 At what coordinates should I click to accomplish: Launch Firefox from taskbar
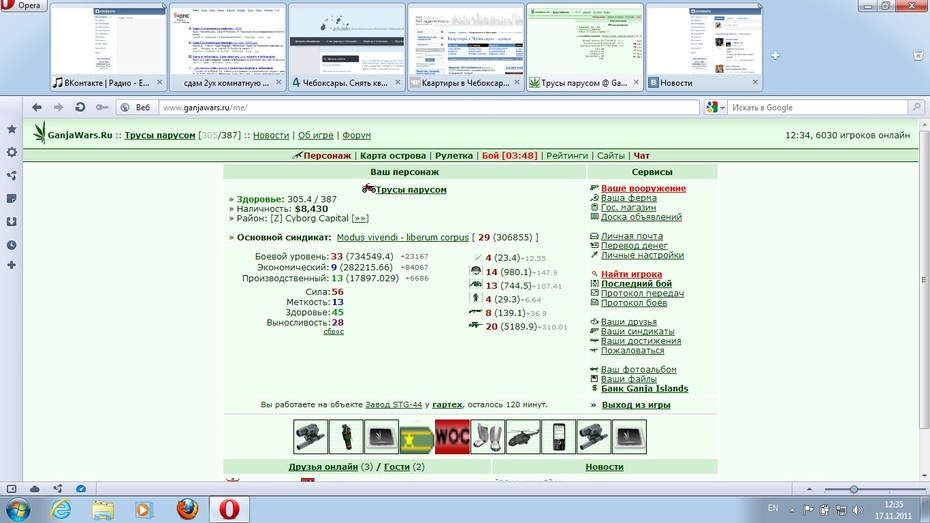[x=187, y=509]
